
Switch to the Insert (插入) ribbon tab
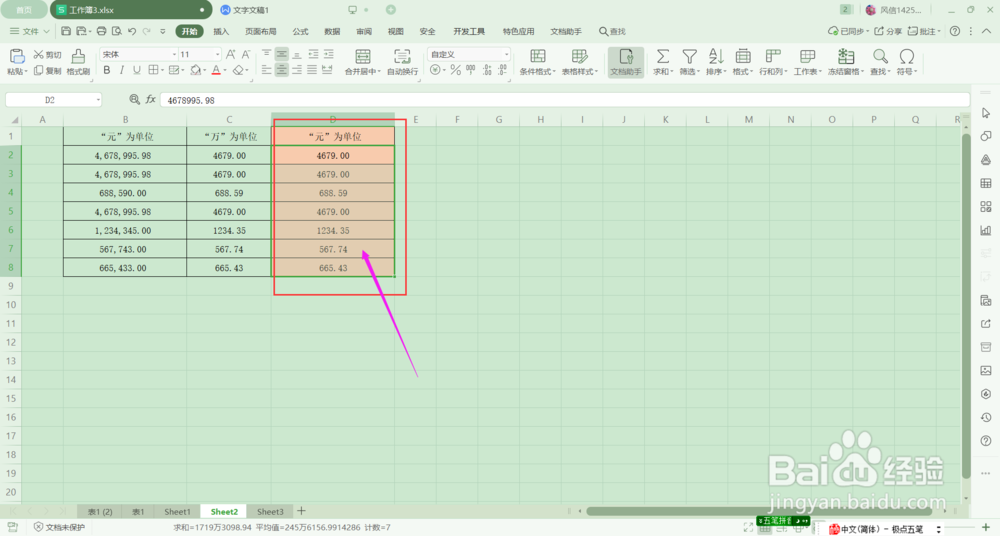point(221,31)
